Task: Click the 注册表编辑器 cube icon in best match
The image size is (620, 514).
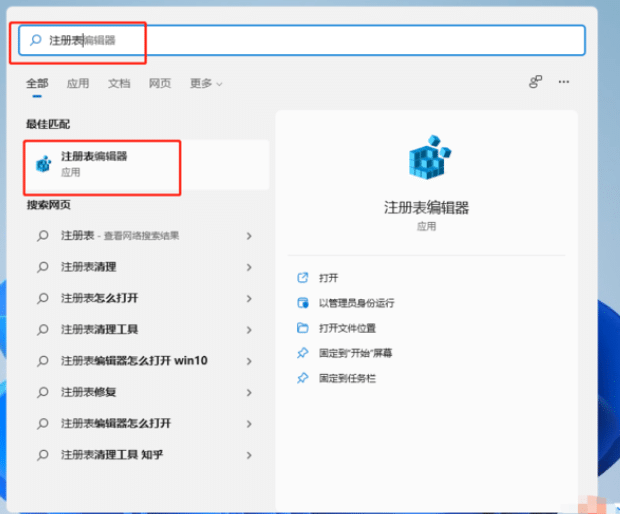Action: [x=43, y=164]
